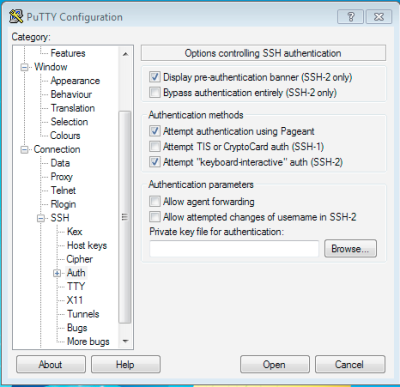Select Proxy under Connection
Image resolution: width=400 pixels, height=387 pixels.
pos(61,177)
